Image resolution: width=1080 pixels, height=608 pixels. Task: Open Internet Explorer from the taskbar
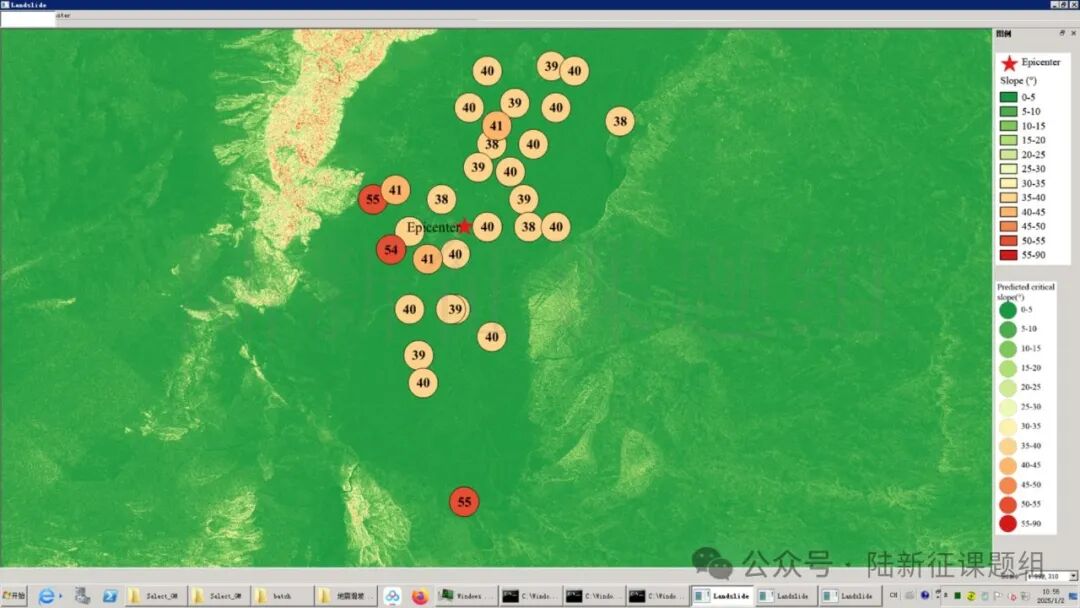point(46,596)
